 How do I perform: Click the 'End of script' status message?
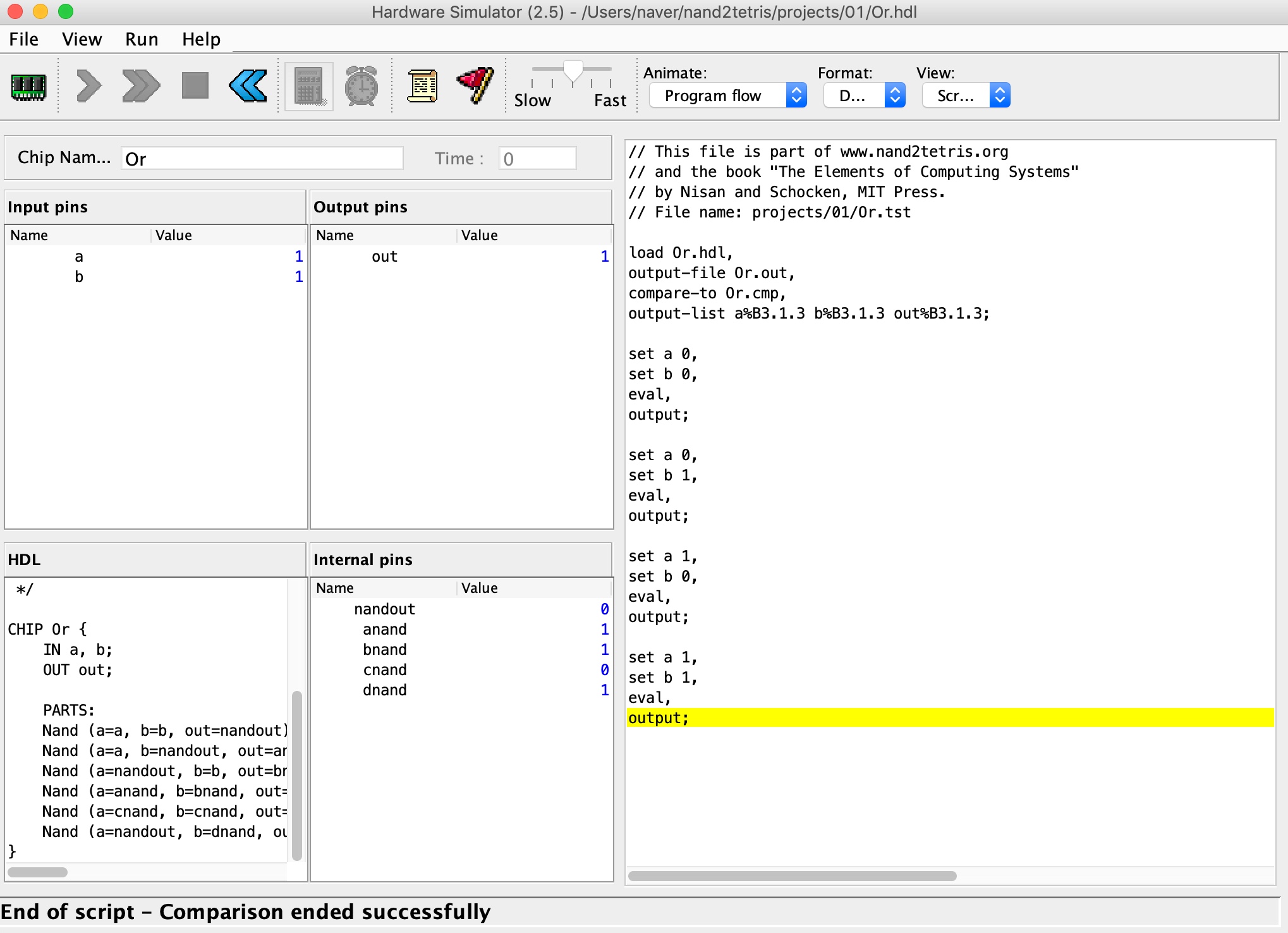click(x=245, y=912)
